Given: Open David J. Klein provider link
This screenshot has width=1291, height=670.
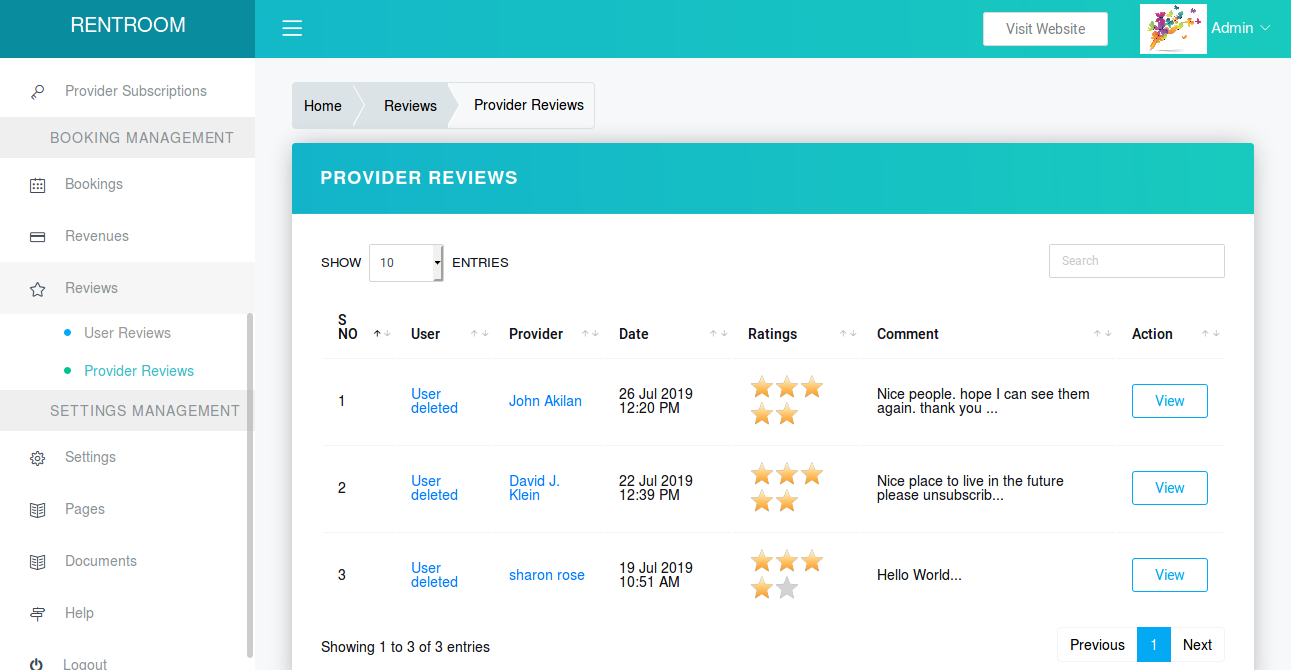Looking at the screenshot, I should pos(534,488).
